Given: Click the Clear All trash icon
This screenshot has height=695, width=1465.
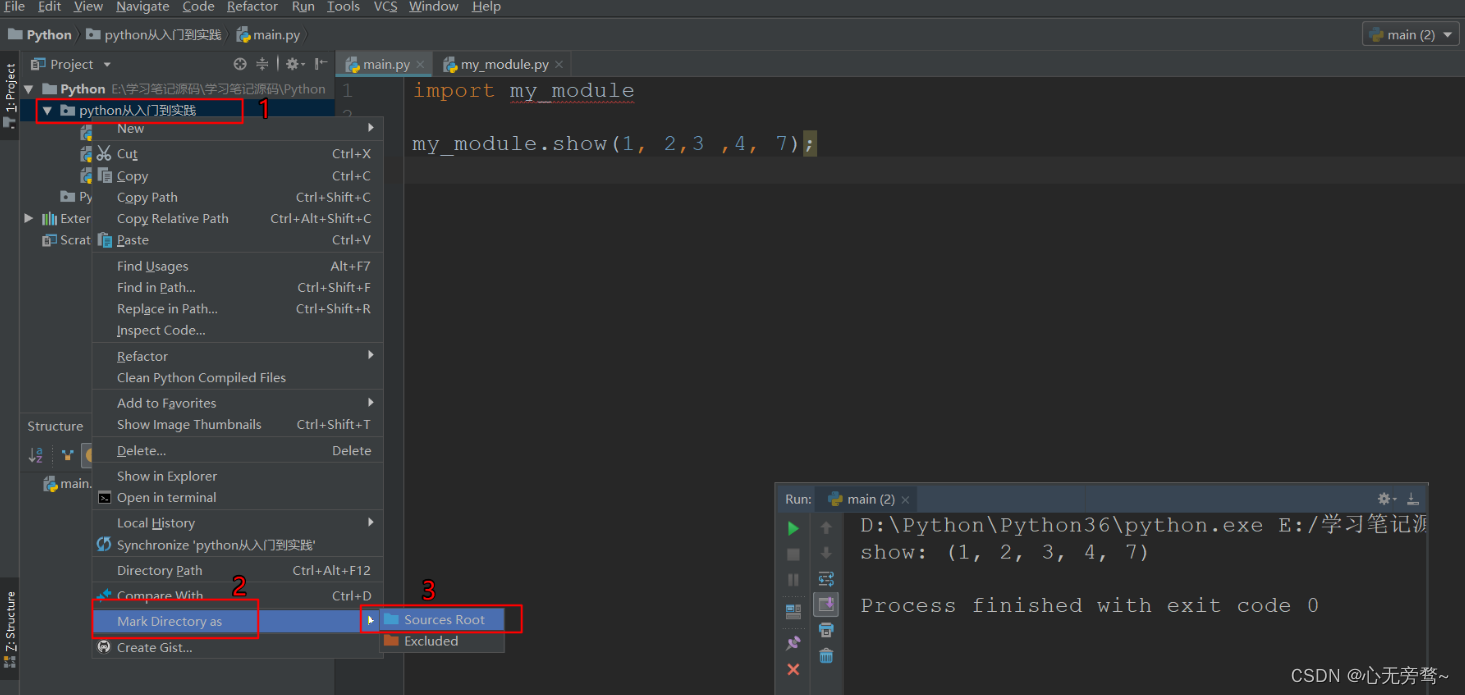Looking at the screenshot, I should pos(826,656).
